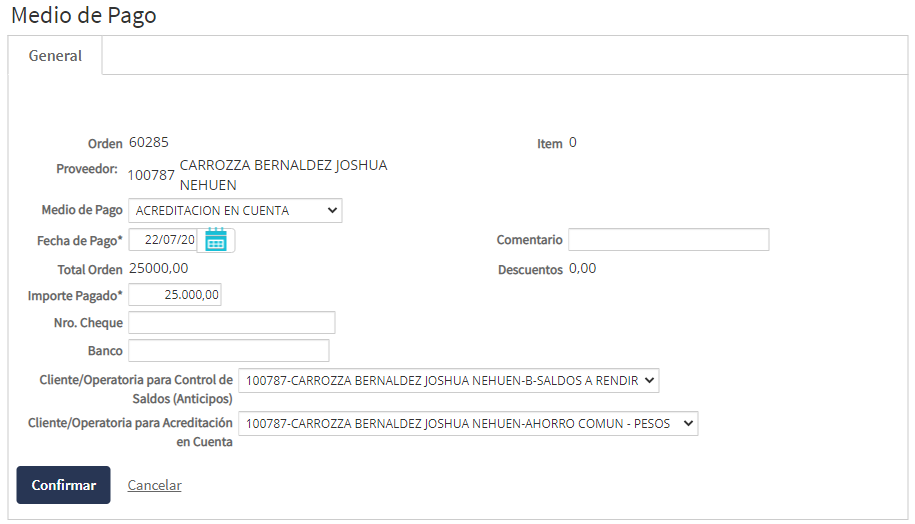This screenshot has height=524, width=915.
Task: Focus the Fecha de Pago date field
Action: click(x=165, y=240)
